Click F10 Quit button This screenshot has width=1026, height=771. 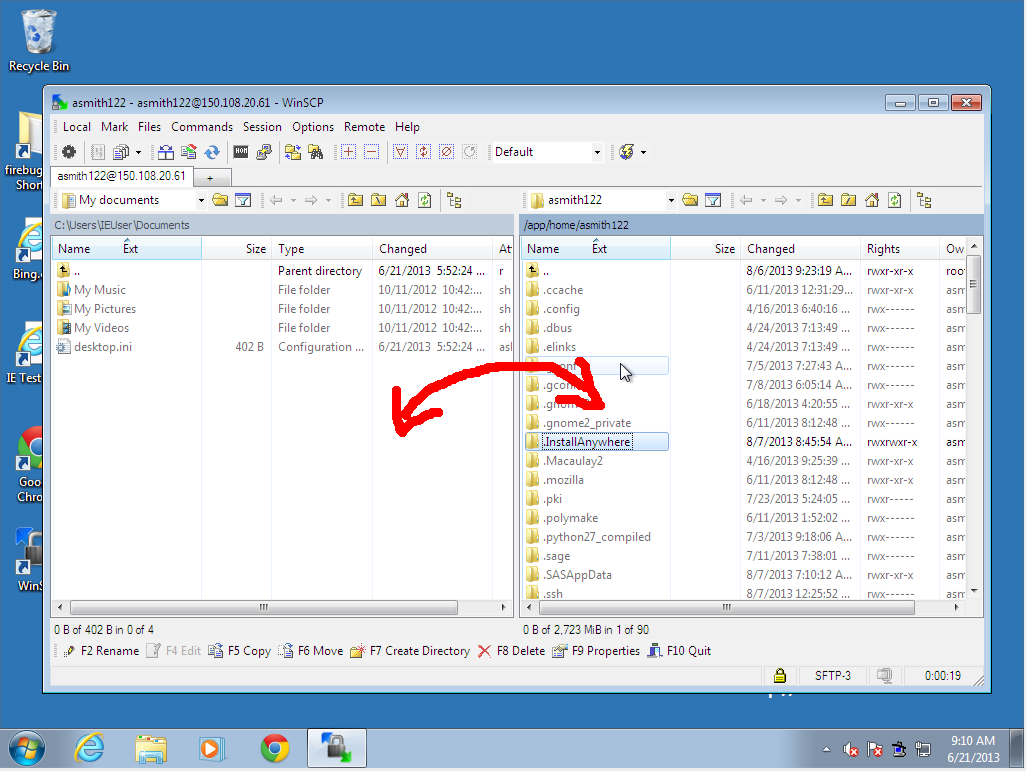[x=679, y=651]
